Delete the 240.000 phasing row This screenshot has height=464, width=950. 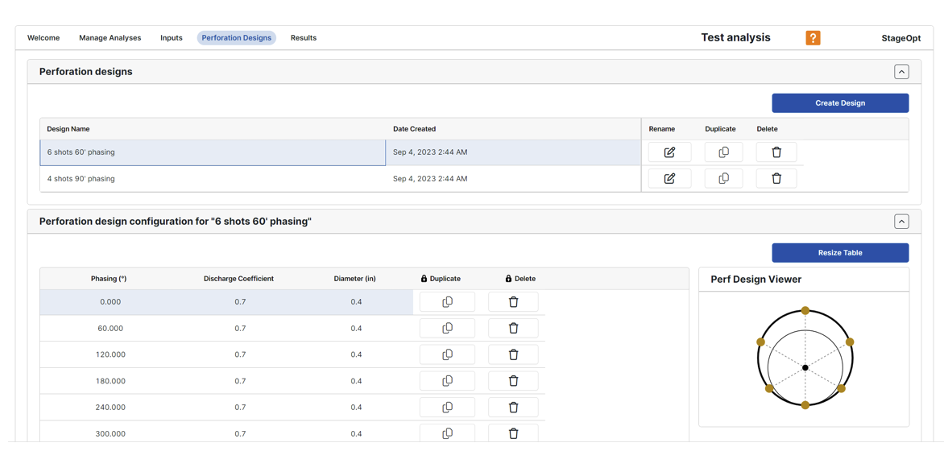pos(513,407)
